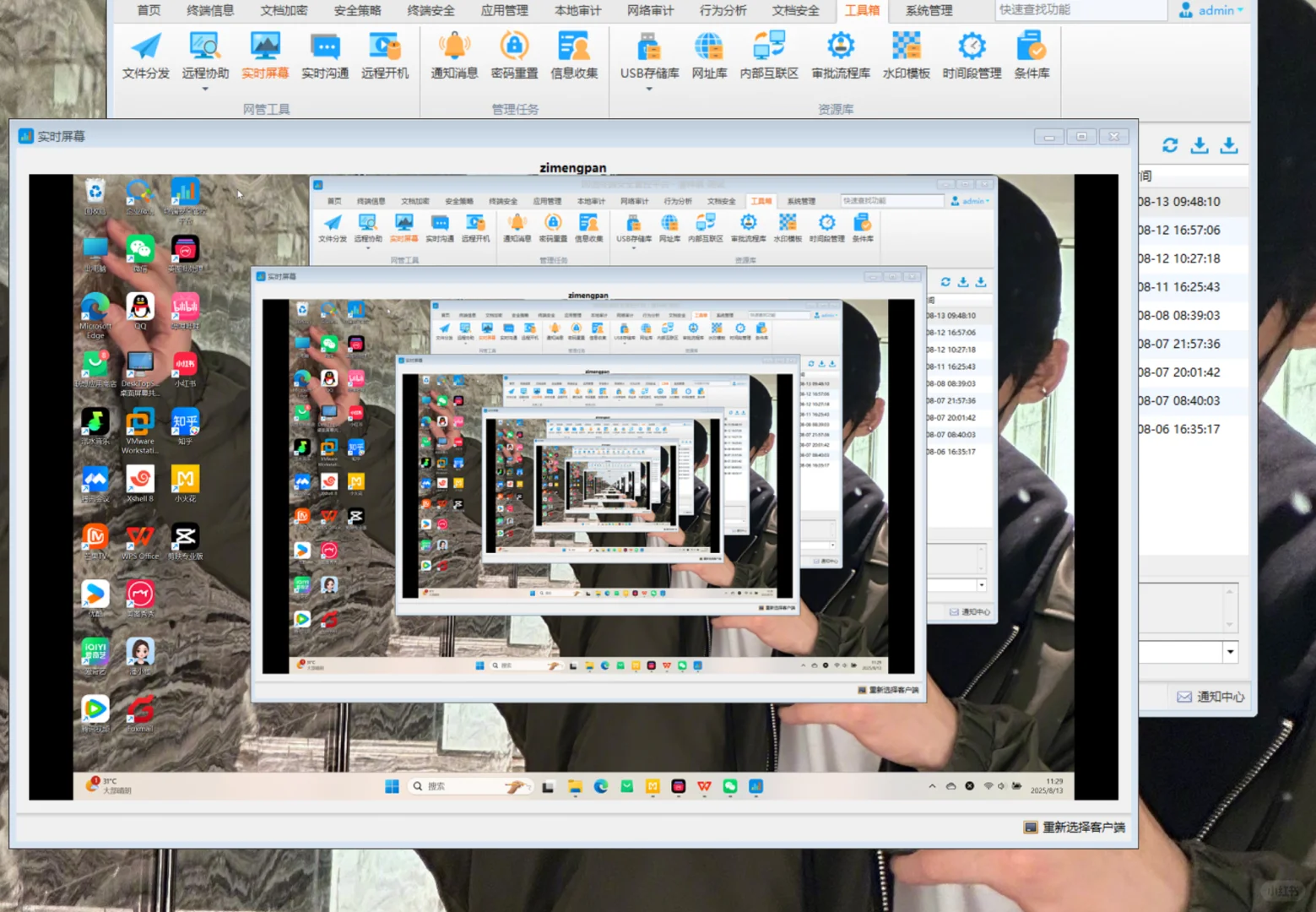The width and height of the screenshot is (1316, 912).
Task: Click the 重新选择客户端 reselect client button
Action: coord(1075,828)
